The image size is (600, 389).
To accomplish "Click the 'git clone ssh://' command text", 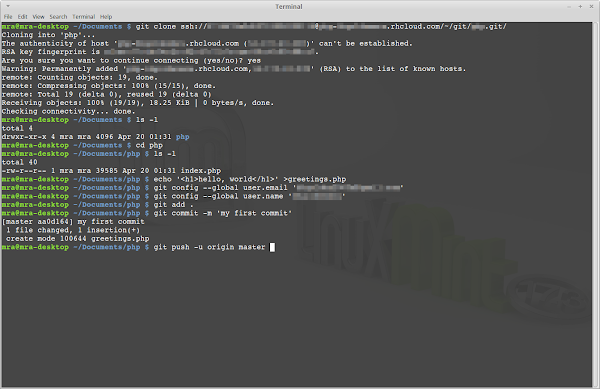I will point(171,26).
